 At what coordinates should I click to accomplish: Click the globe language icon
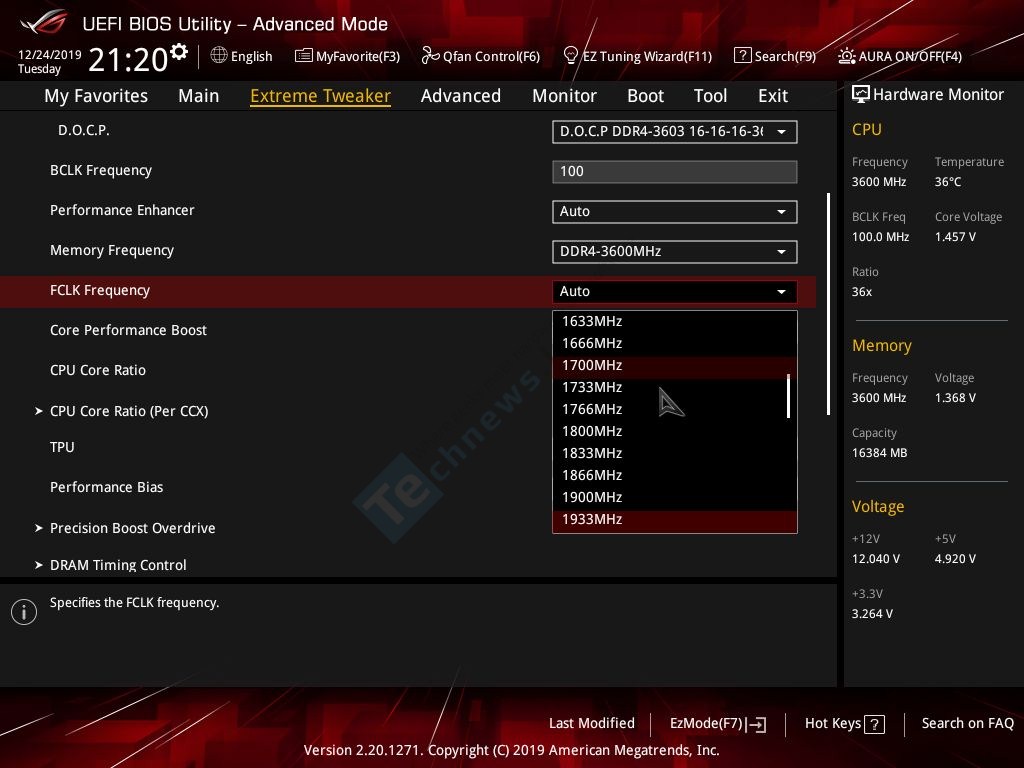pos(219,56)
